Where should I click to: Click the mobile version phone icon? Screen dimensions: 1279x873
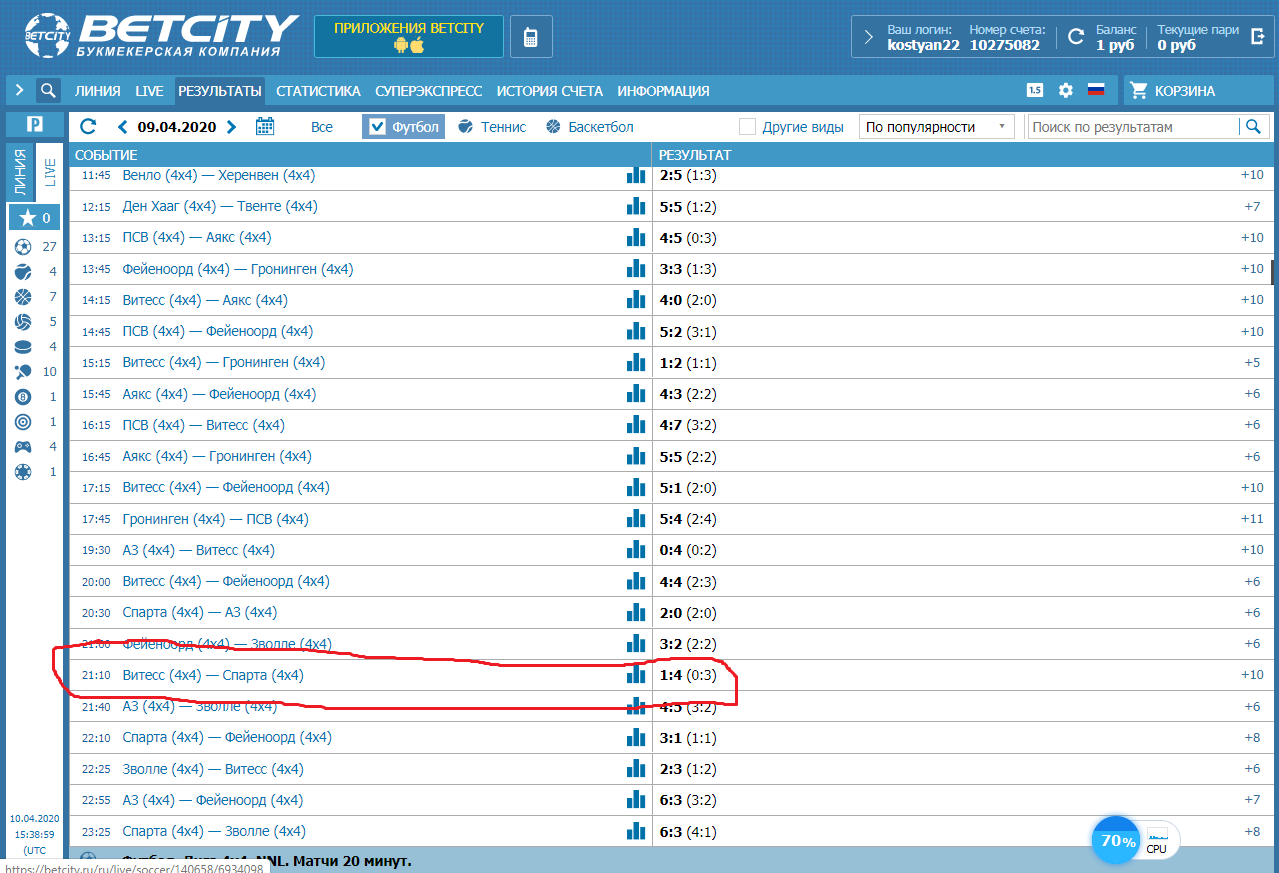coord(530,37)
